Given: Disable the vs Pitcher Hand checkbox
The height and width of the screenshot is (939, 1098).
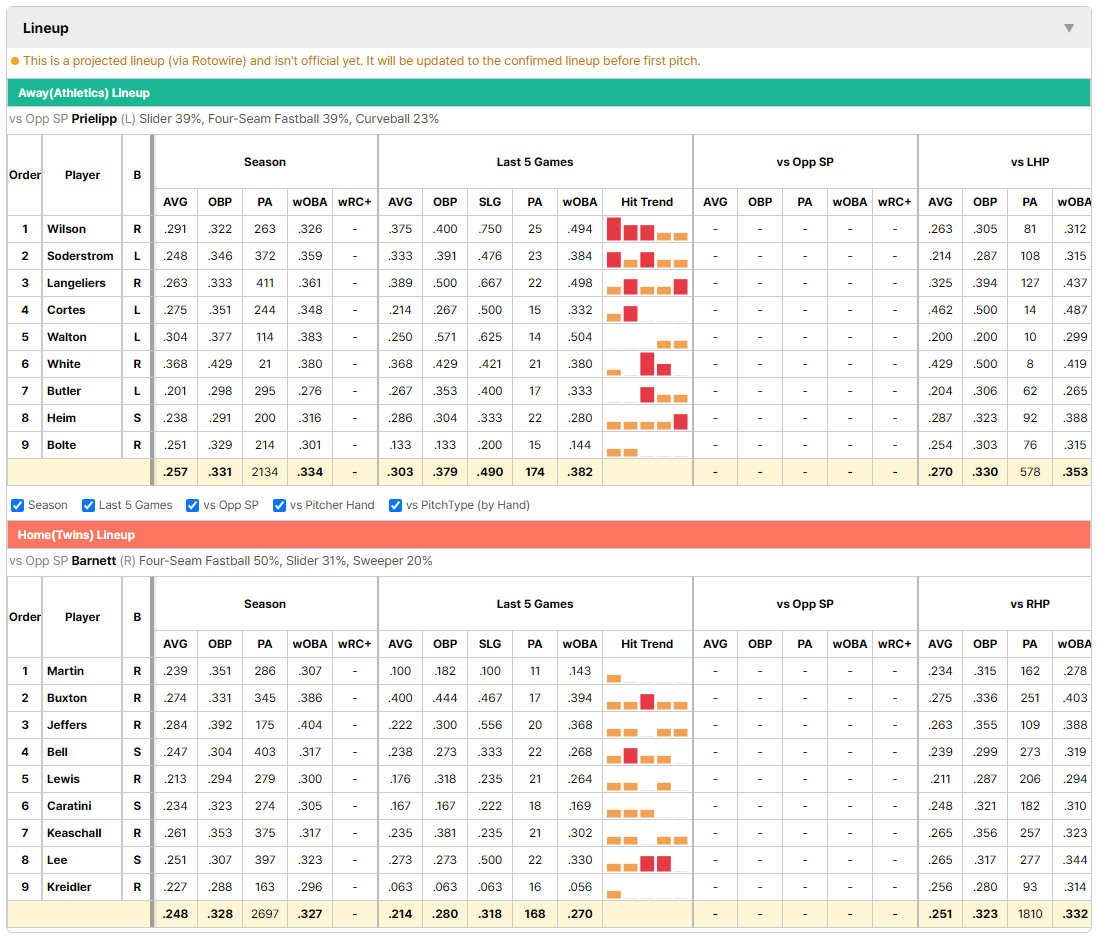Looking at the screenshot, I should click(279, 506).
